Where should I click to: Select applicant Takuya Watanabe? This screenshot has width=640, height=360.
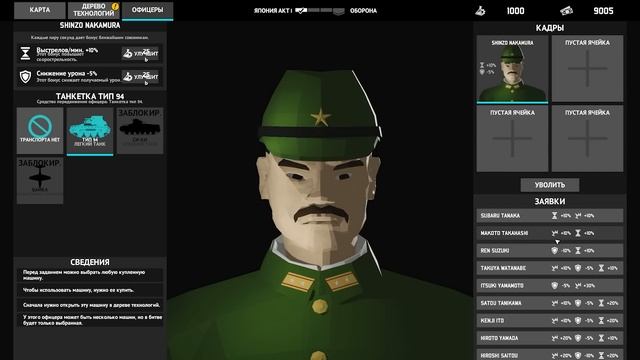(x=550, y=268)
